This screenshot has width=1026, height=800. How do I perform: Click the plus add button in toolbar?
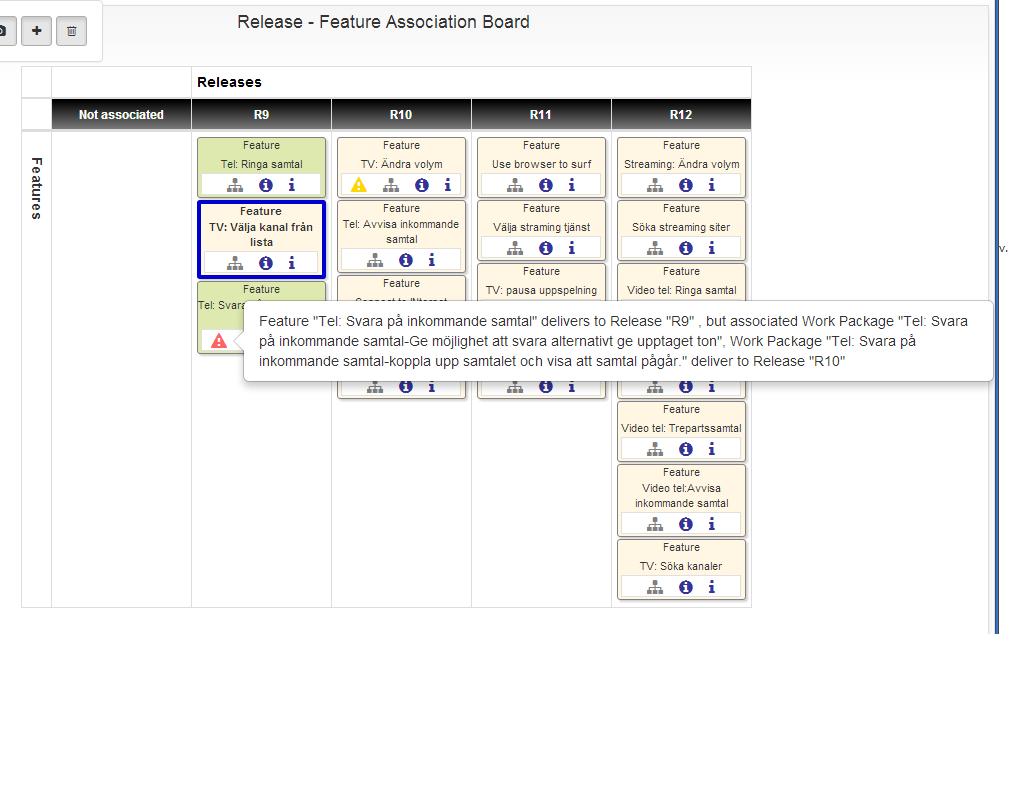coord(37,31)
